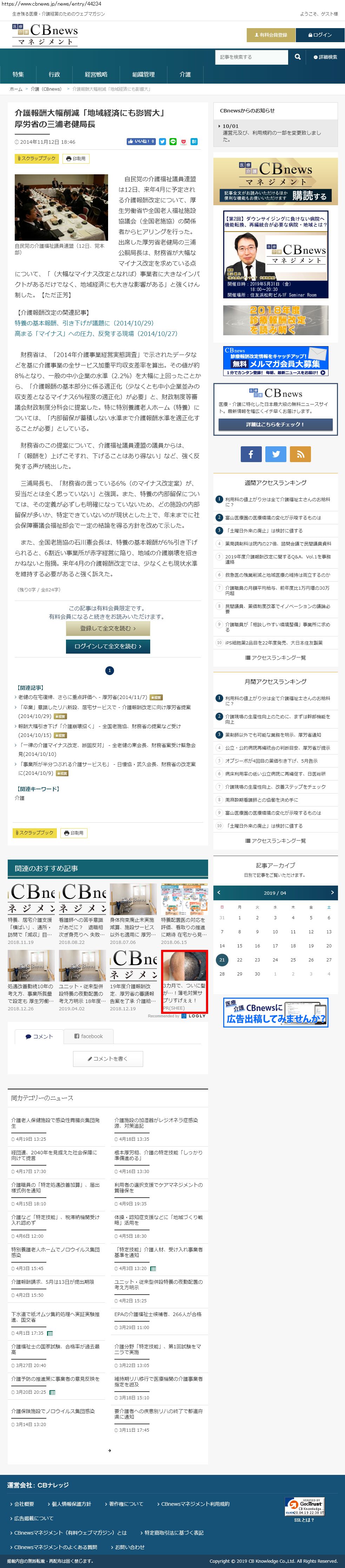Screen dimensions: 345x1568
Task: Open the orange RSS feed icon
Action: (300, 453)
